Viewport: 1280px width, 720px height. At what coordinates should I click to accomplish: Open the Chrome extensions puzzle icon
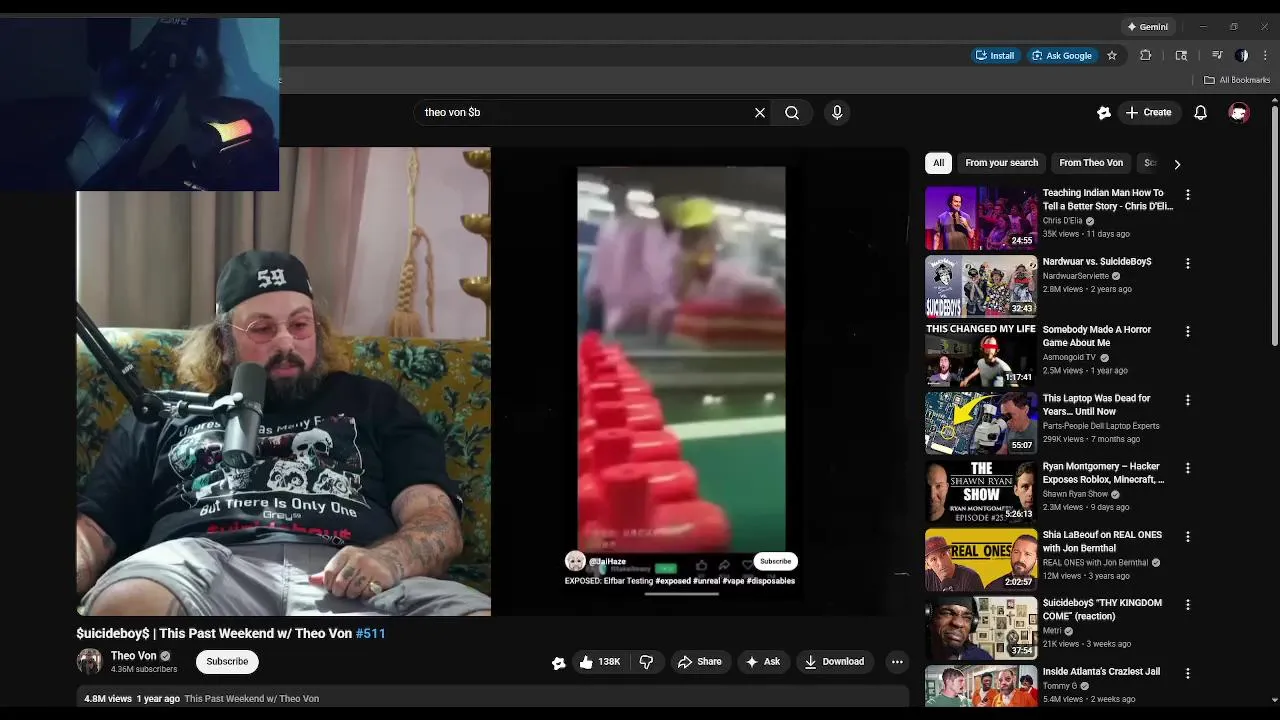[1146, 56]
